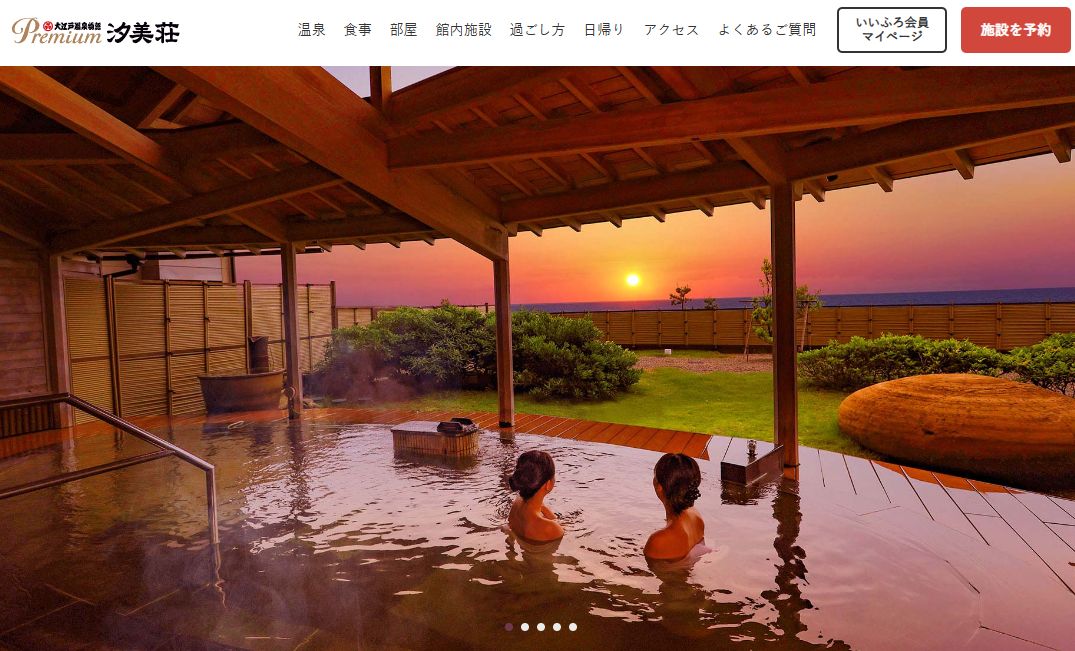Viewport: 1075px width, 651px height.
Task: Click the red 施設を予約 button
Action: coord(1015,30)
